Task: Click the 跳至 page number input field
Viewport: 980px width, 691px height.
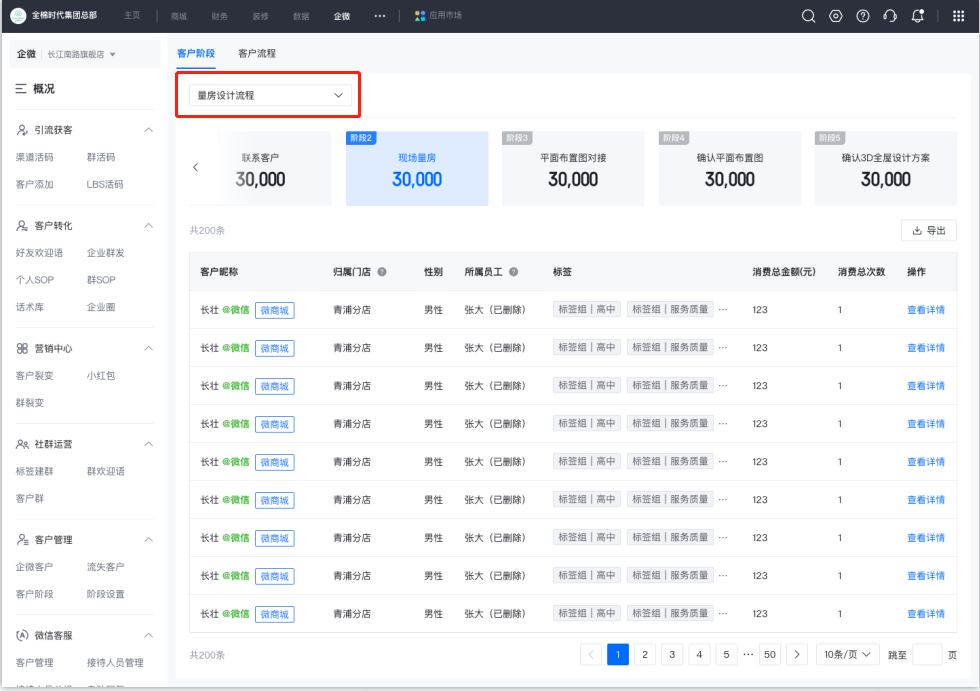Action: [x=927, y=654]
